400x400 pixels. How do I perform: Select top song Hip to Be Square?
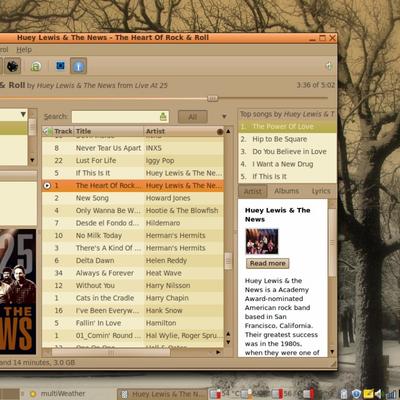click(287, 139)
